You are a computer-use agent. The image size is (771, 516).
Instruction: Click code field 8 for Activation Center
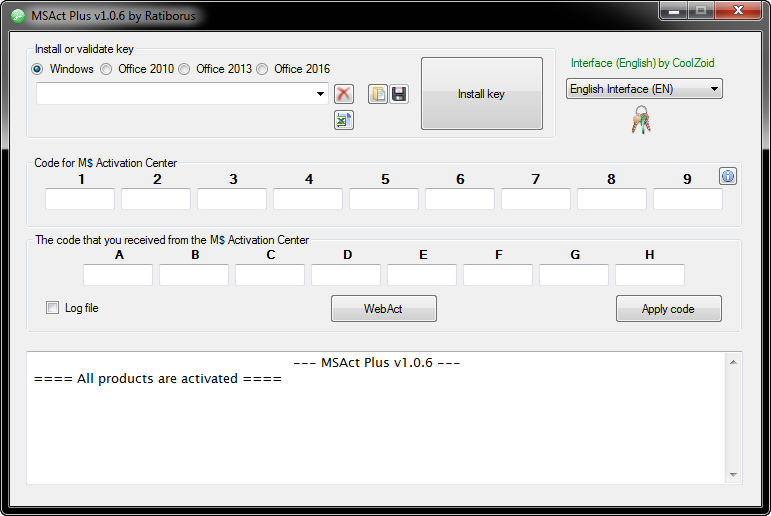(x=612, y=199)
